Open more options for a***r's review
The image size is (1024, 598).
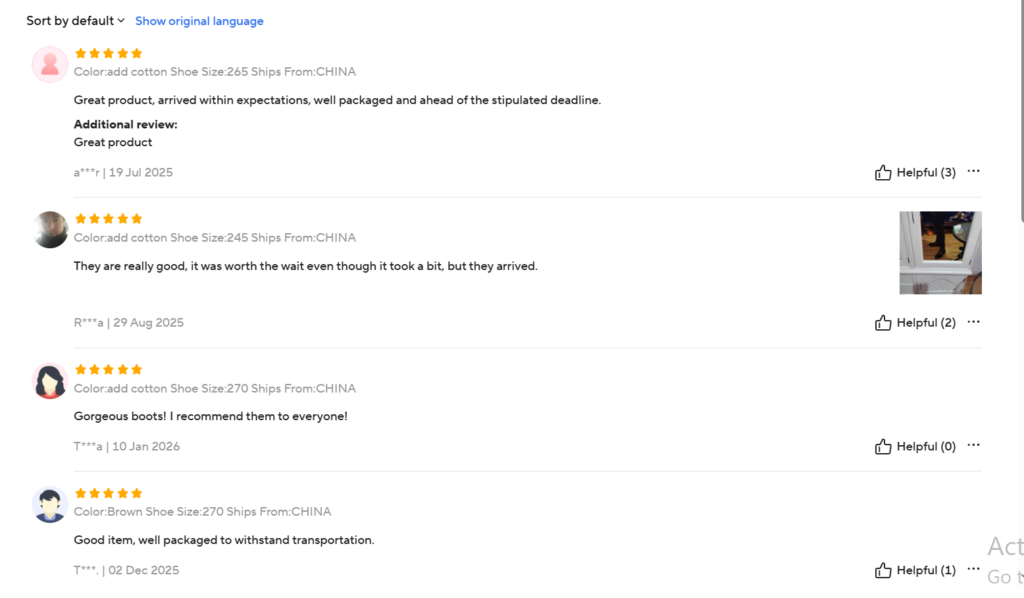click(x=973, y=171)
